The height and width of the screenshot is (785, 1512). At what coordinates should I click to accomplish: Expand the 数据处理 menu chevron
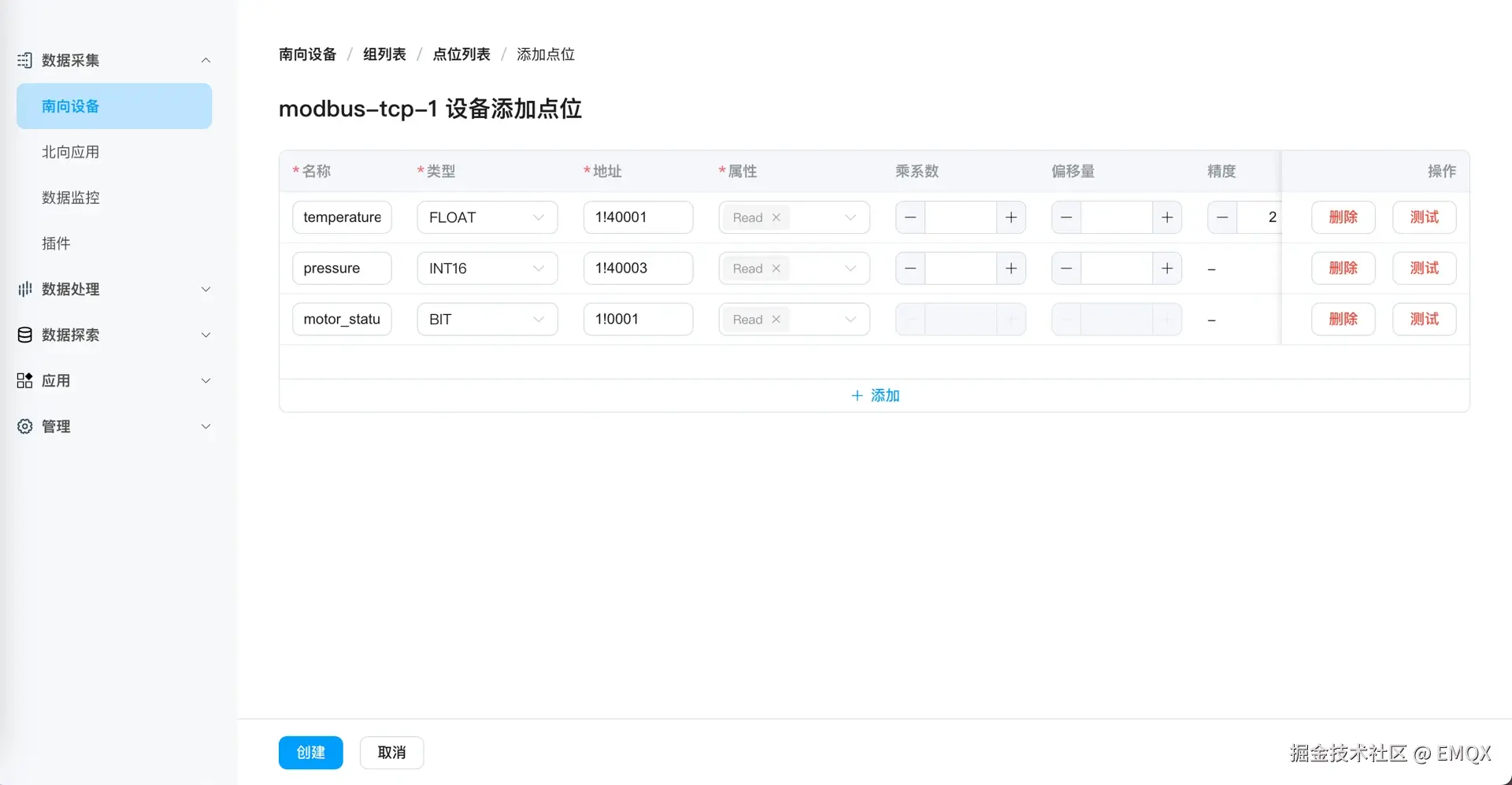[206, 289]
